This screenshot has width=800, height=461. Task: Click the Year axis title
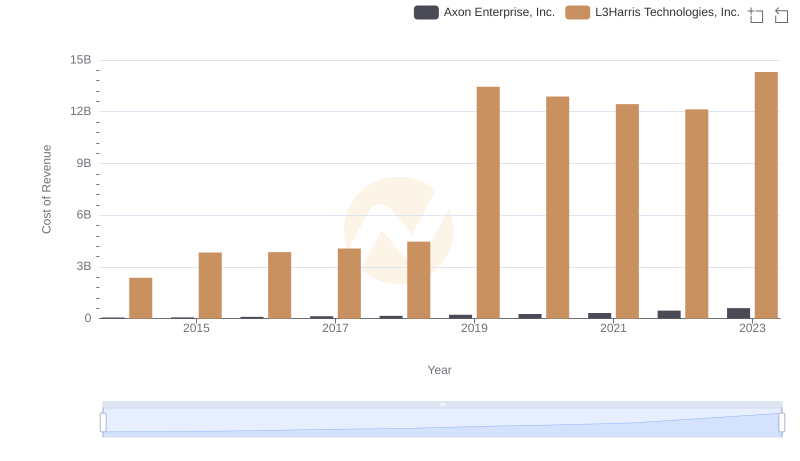coord(439,370)
